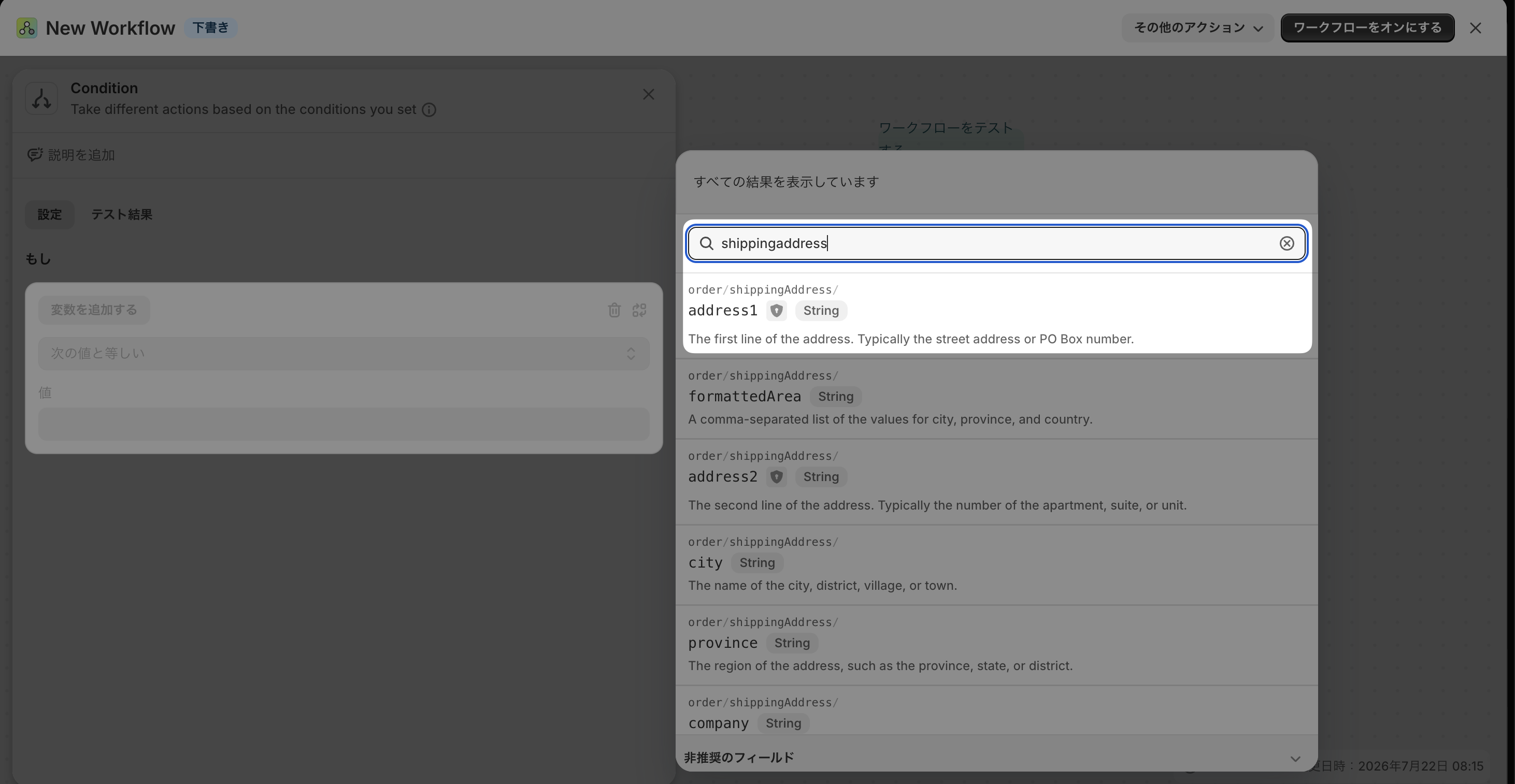Screen dimensions: 1515x784
Task: Click the Shopify Flow app logo icon
Action: coord(26,27)
